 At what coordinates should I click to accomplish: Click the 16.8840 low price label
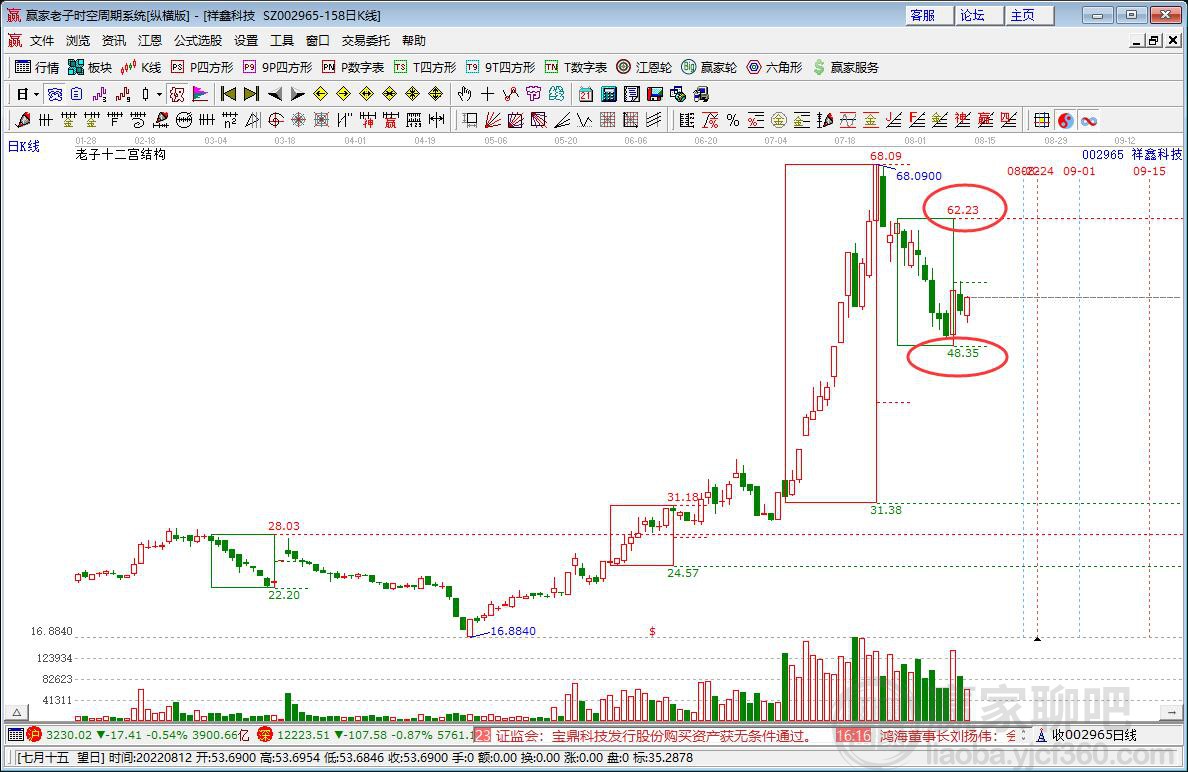click(513, 631)
